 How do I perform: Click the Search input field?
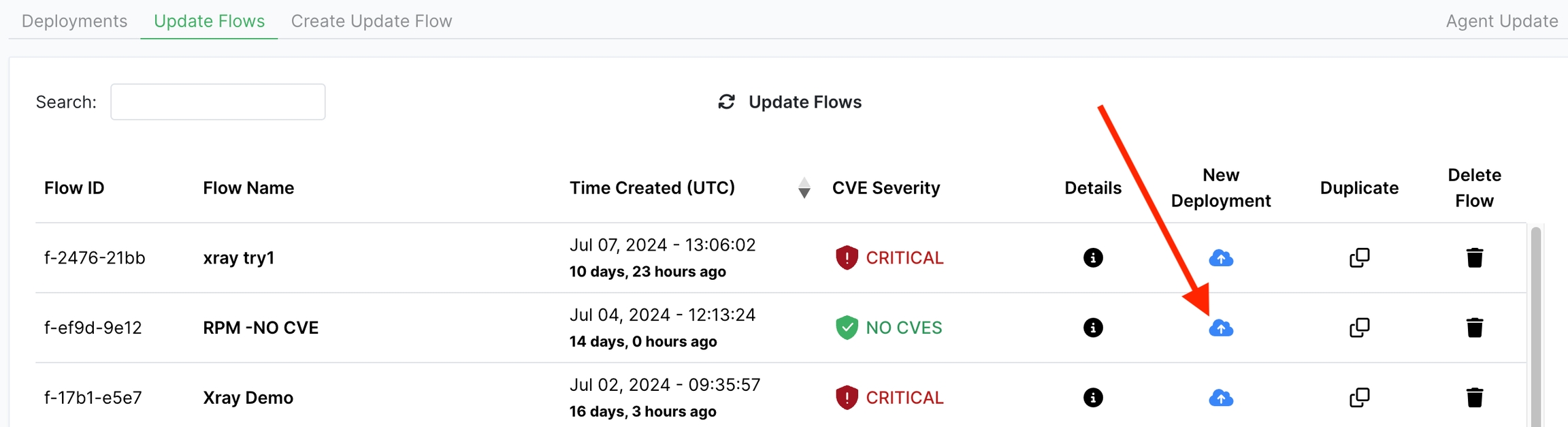click(218, 102)
